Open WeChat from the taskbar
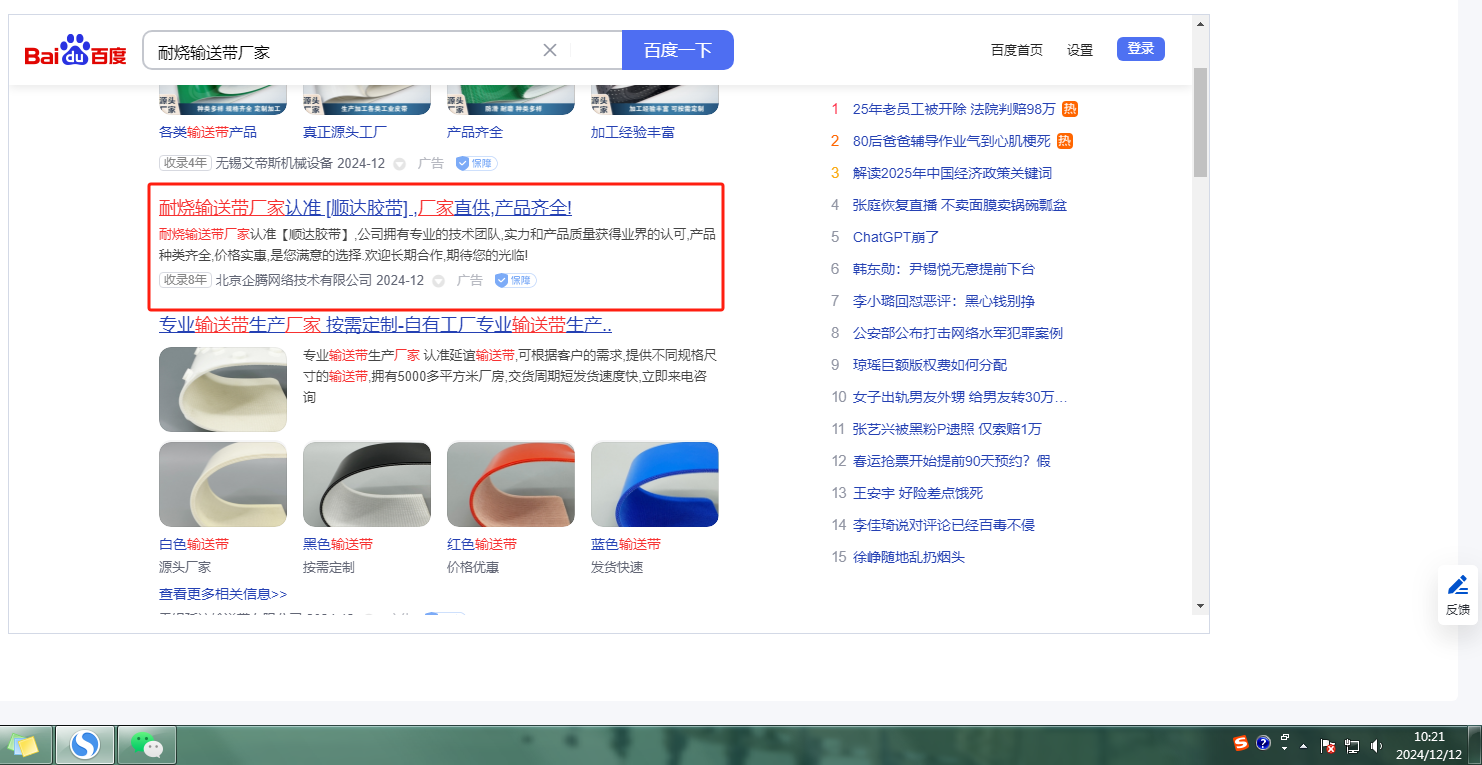The image size is (1482, 765). [147, 745]
